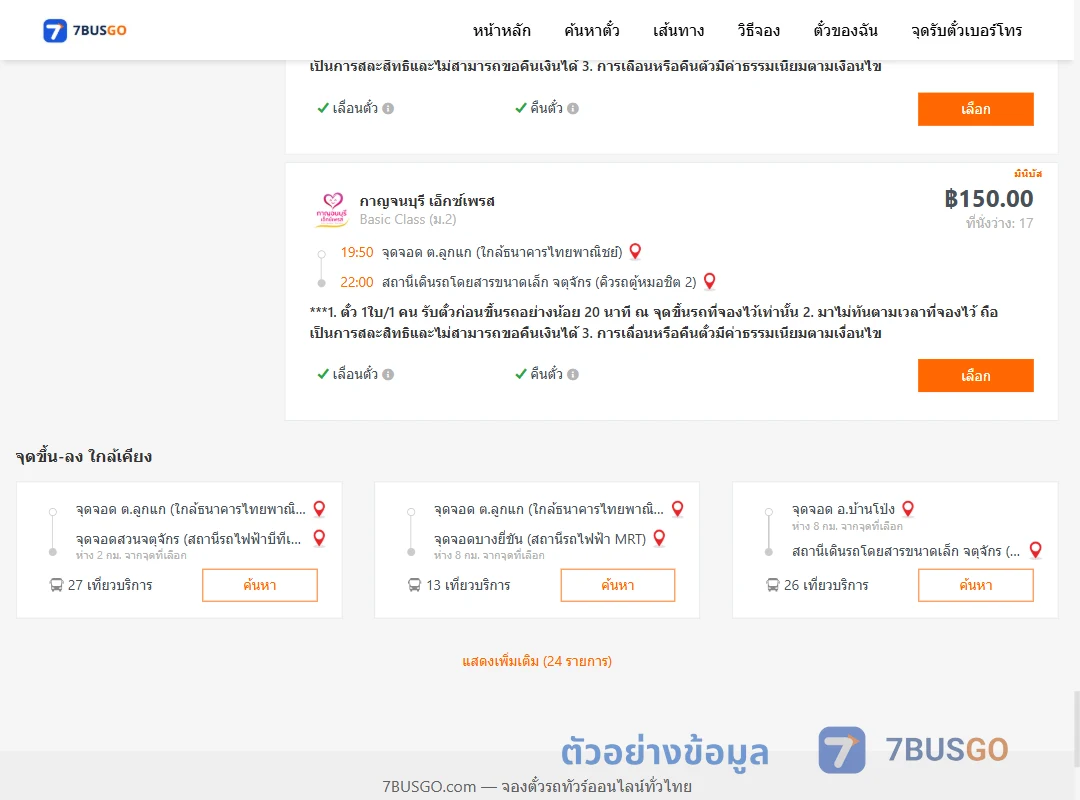The width and height of the screenshot is (1080, 800).
Task: Click info icon next to คืนตั๋ว in กาญจนบุรี เอ็กซ์เพรส card
Action: (573, 374)
